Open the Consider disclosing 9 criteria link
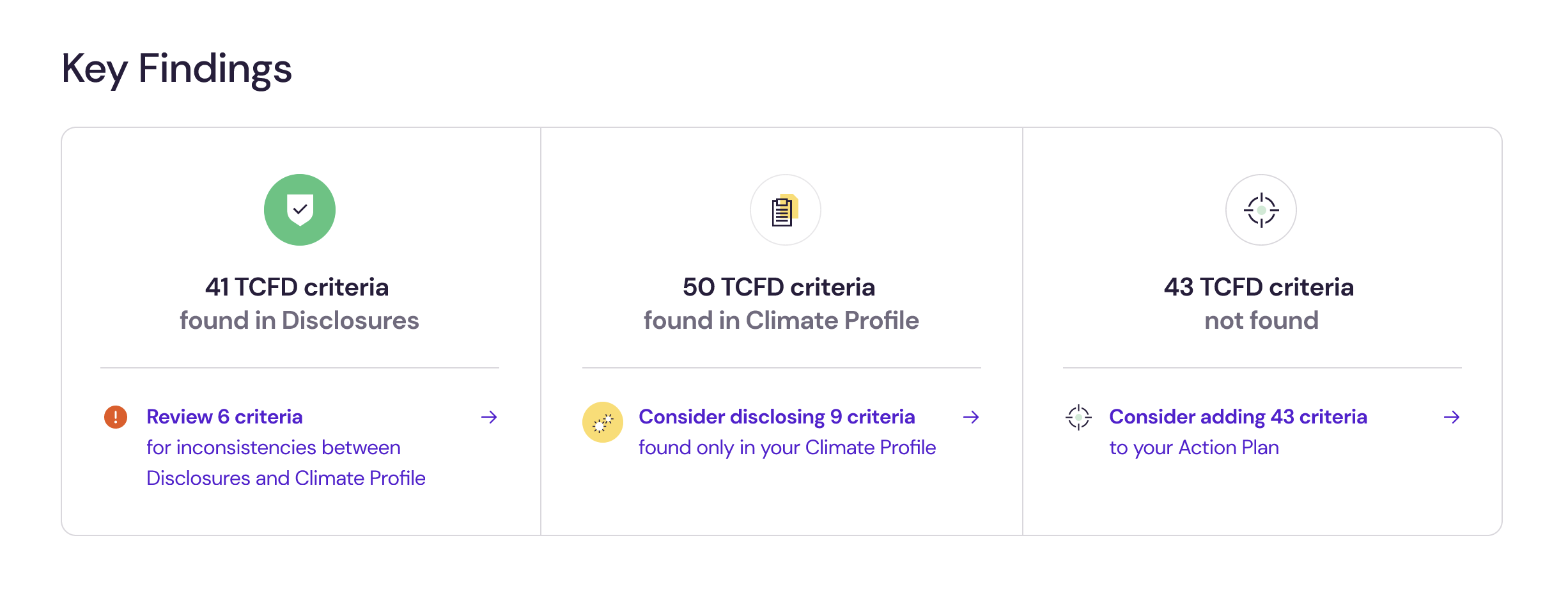 coord(777,417)
